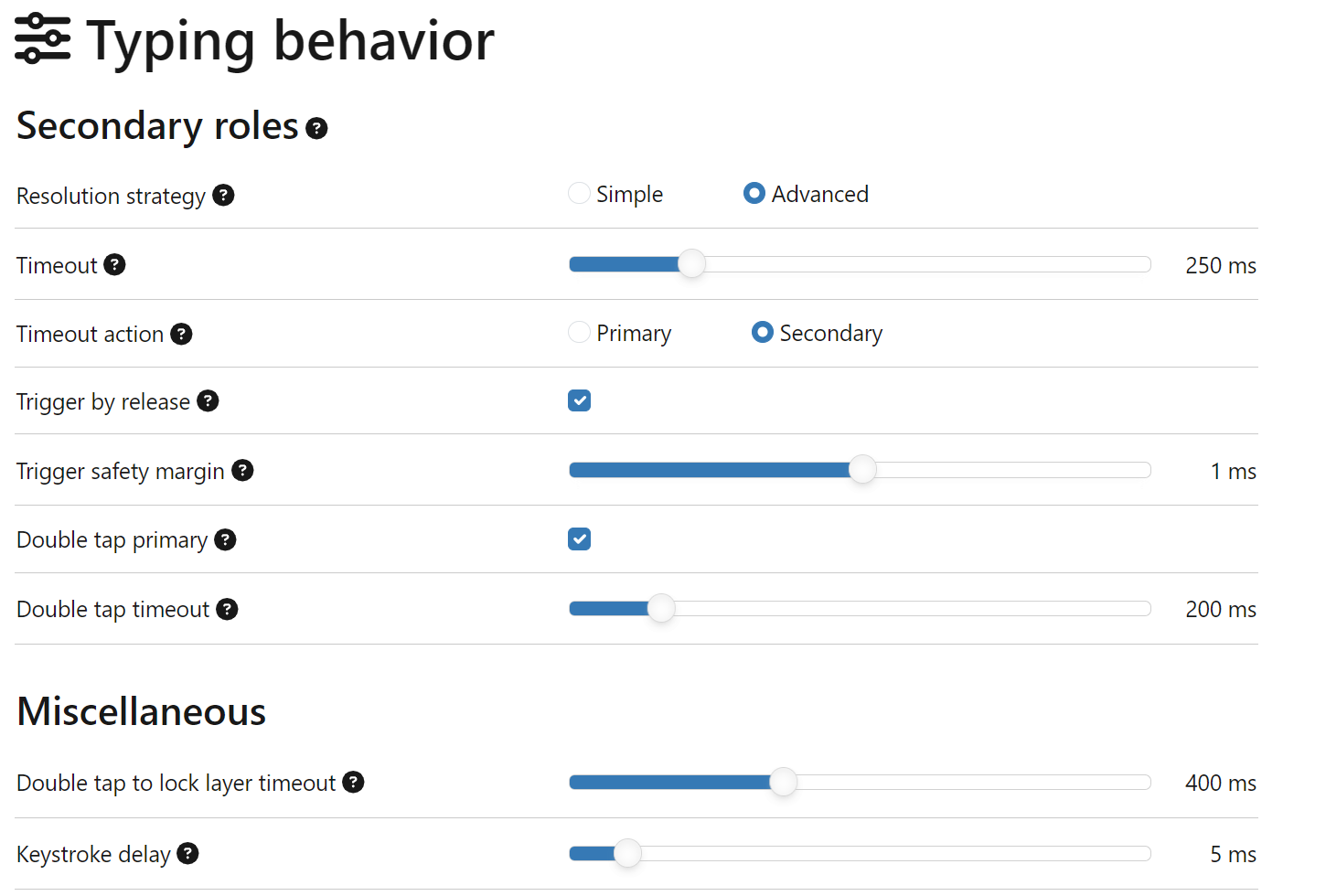Click the Keystroke delay slider handle
This screenshot has width=1326, height=896.
[x=627, y=853]
